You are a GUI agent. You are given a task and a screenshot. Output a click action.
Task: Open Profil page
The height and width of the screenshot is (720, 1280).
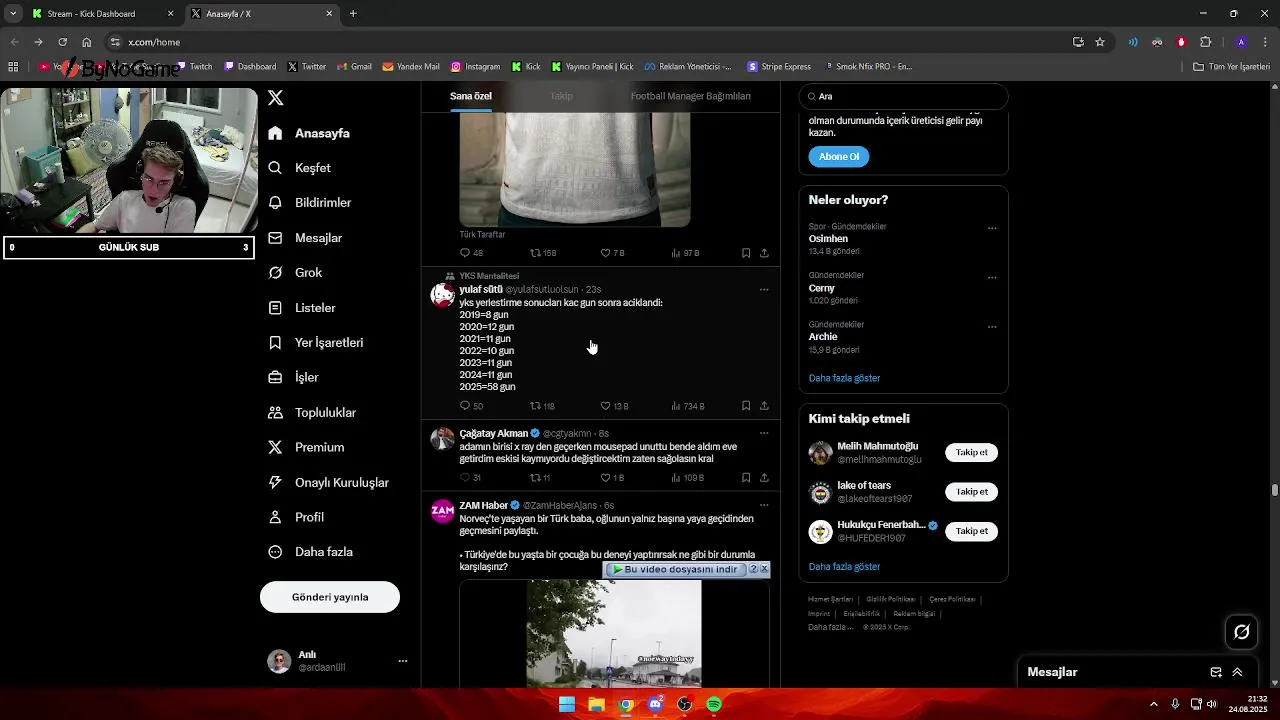tap(296, 518)
